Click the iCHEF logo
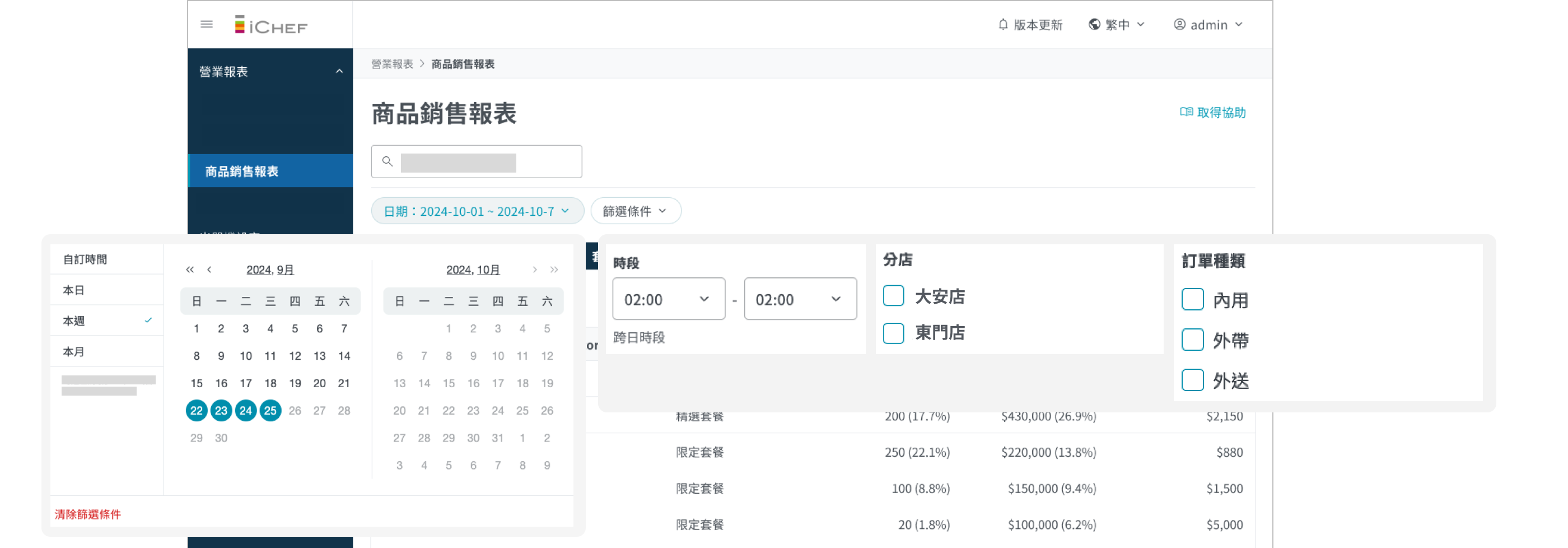 [x=271, y=26]
